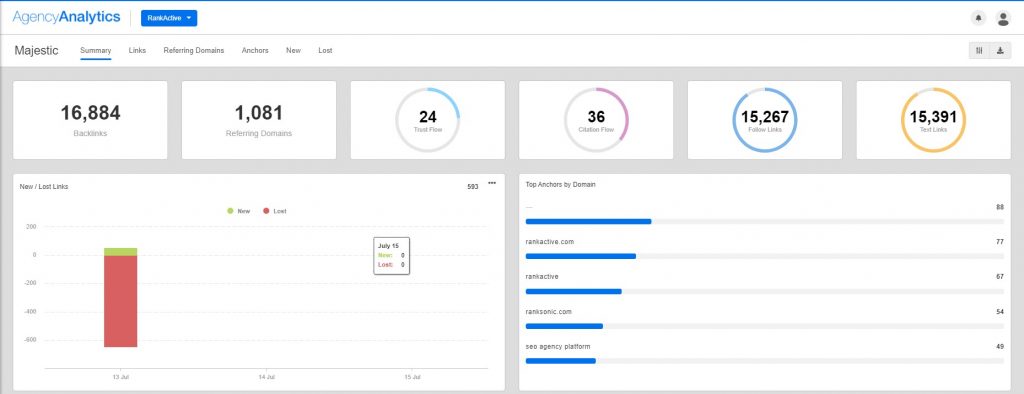Go to the Lost tab
The height and width of the screenshot is (394, 1024).
pos(325,50)
